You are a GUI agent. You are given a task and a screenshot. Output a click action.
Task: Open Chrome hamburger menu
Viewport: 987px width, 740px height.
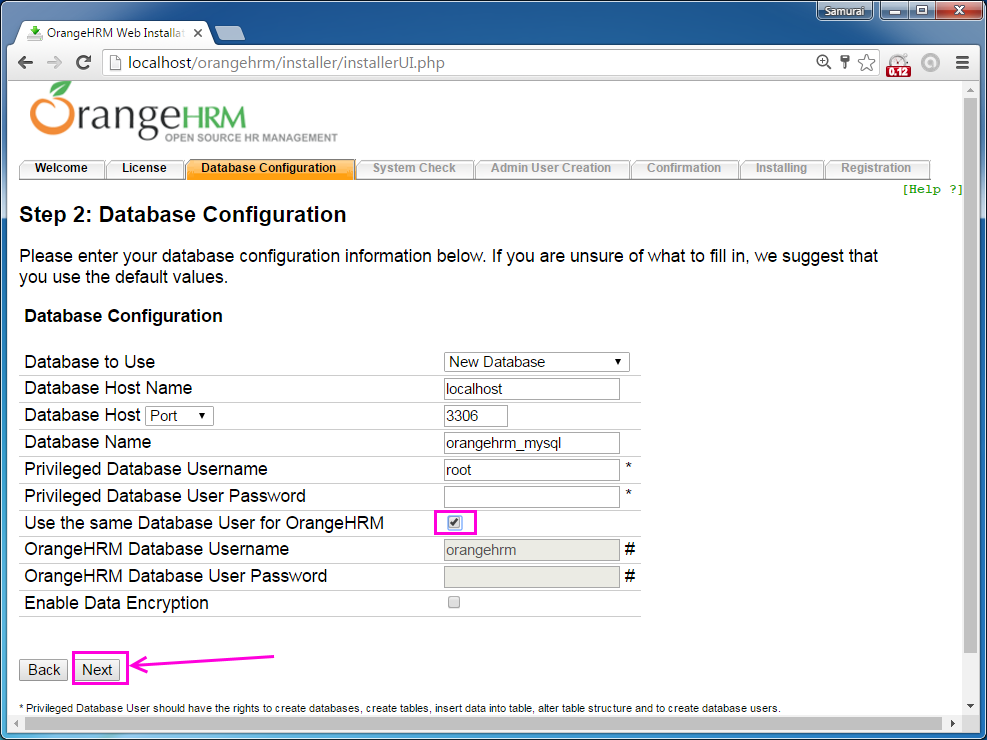[x=962, y=62]
